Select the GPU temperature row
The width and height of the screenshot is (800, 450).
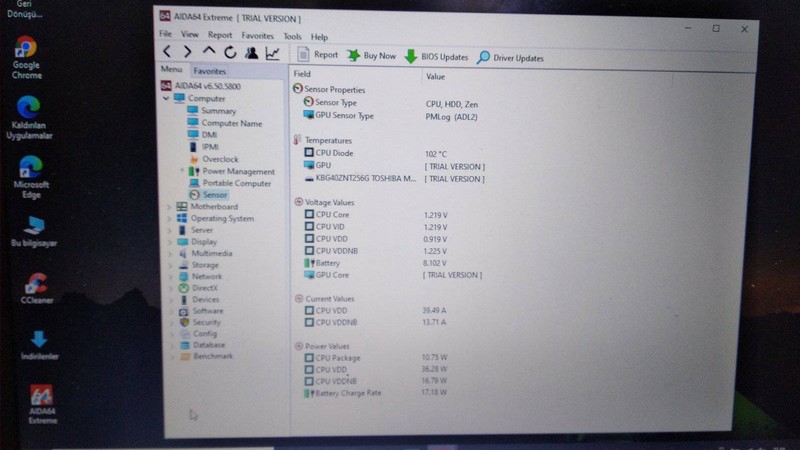pyautogui.click(x=394, y=166)
